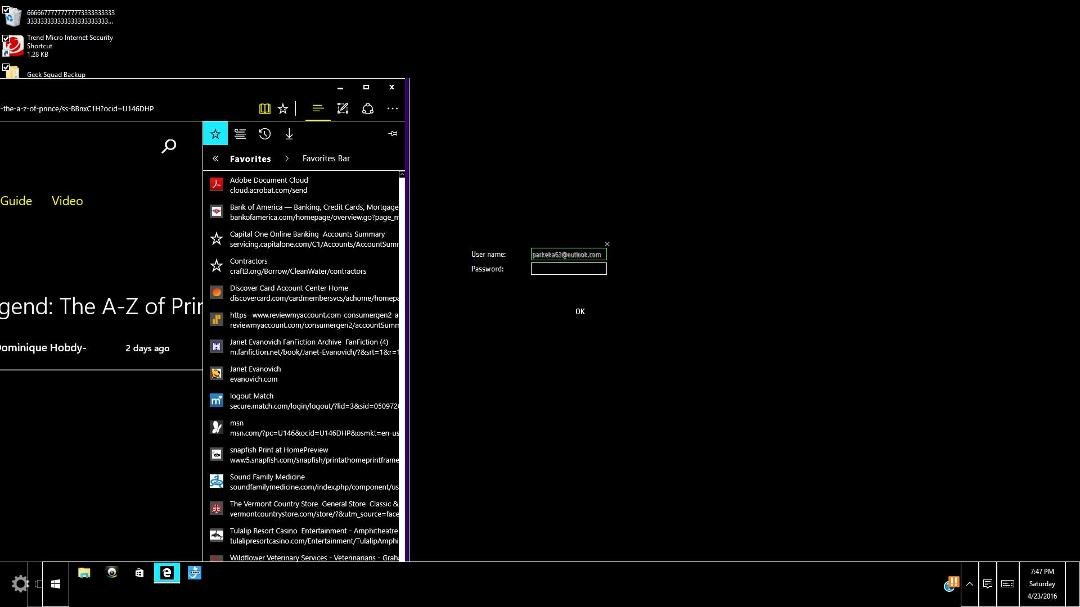Click Microsoft Edge taskbar icon

click(167, 573)
